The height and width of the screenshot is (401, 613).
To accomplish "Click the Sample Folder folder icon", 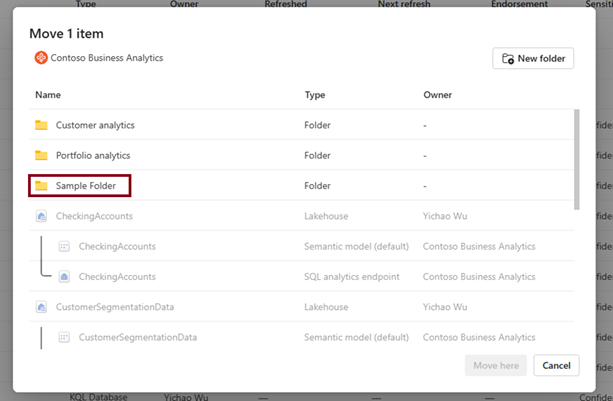I will tap(41, 186).
